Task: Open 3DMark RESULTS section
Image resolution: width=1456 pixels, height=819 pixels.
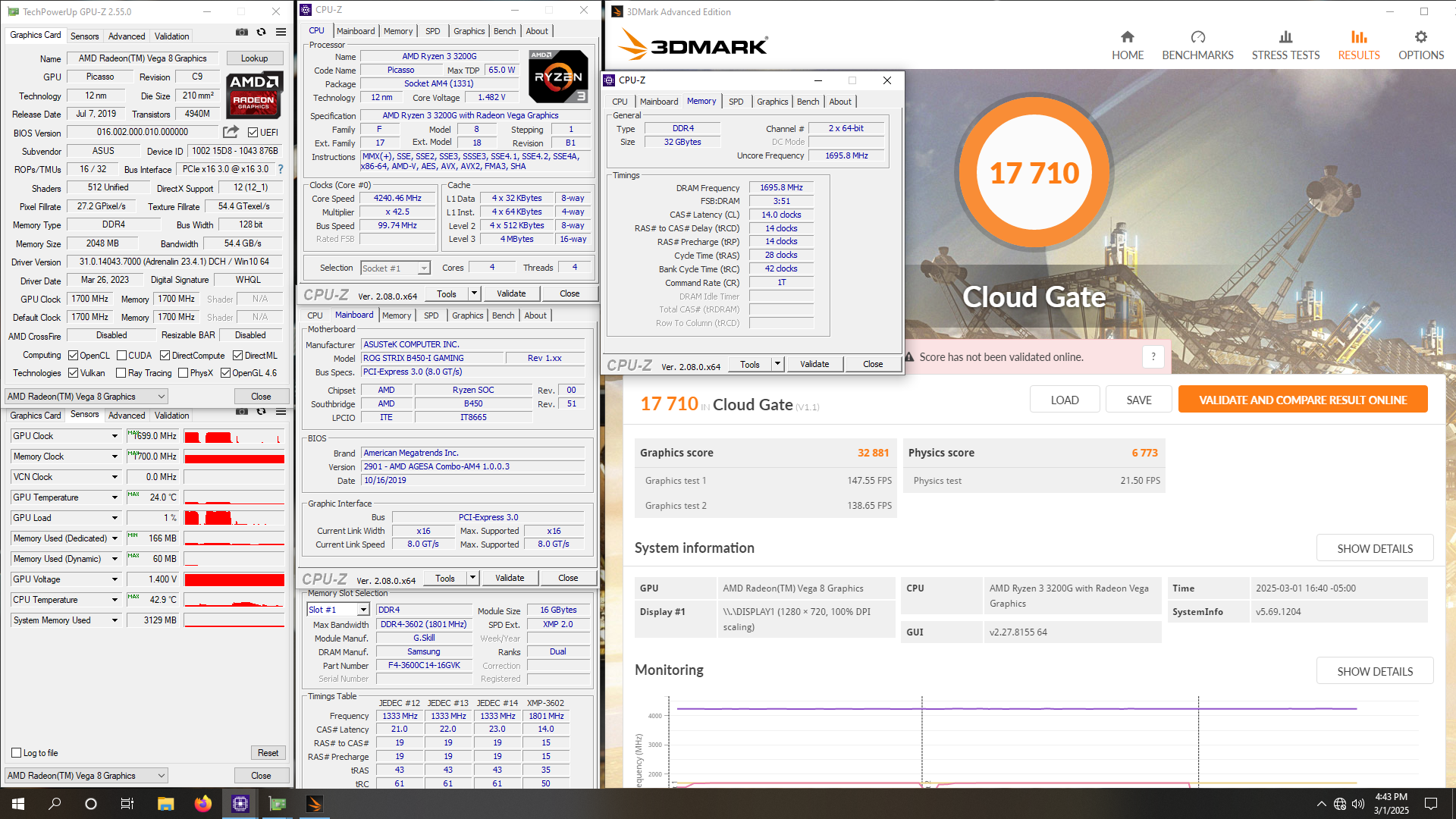Action: coord(1359,45)
